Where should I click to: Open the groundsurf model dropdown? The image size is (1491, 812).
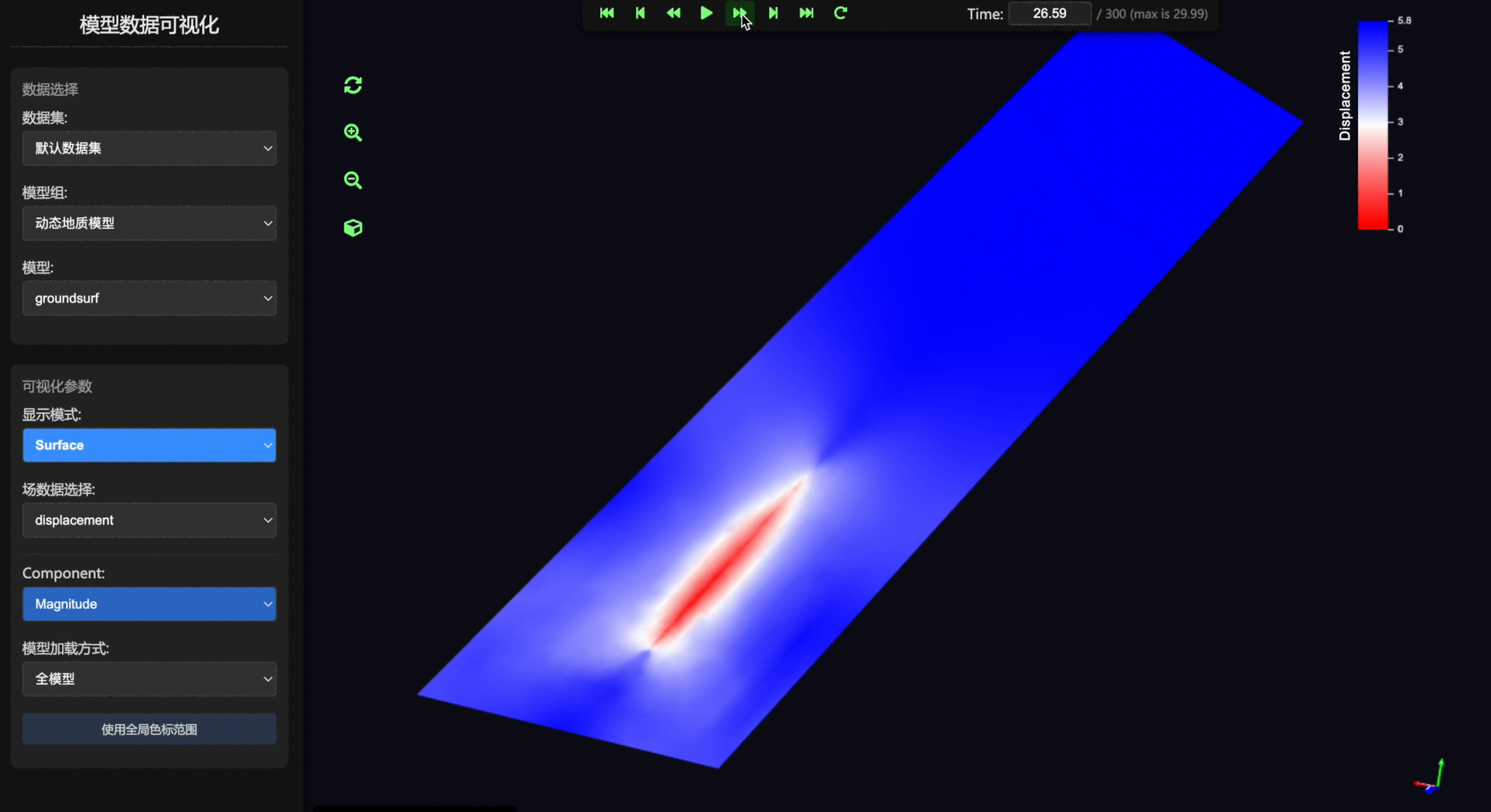pyautogui.click(x=149, y=299)
